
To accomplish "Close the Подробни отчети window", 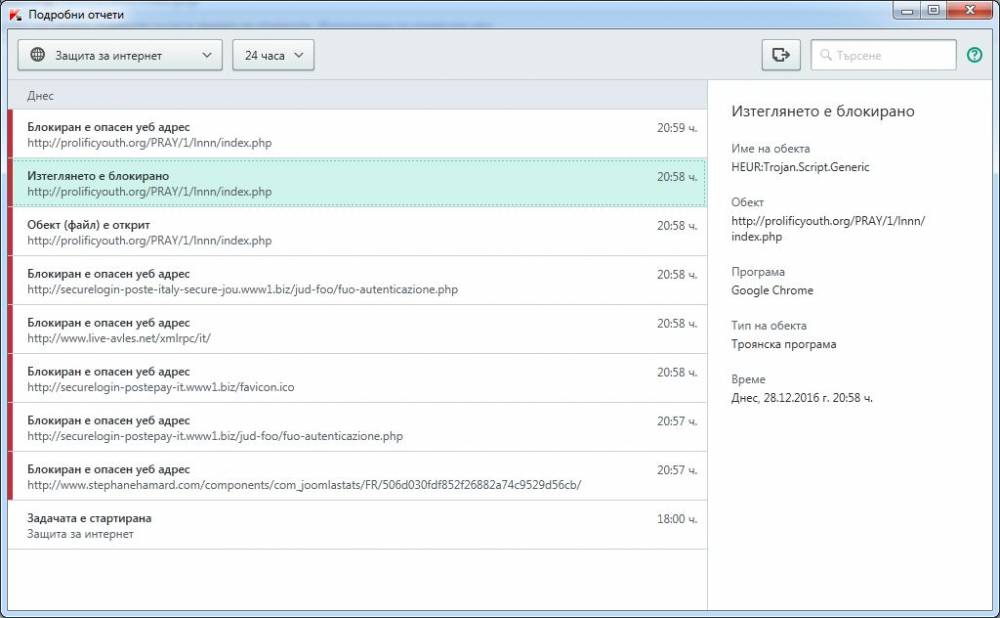I will [x=970, y=10].
